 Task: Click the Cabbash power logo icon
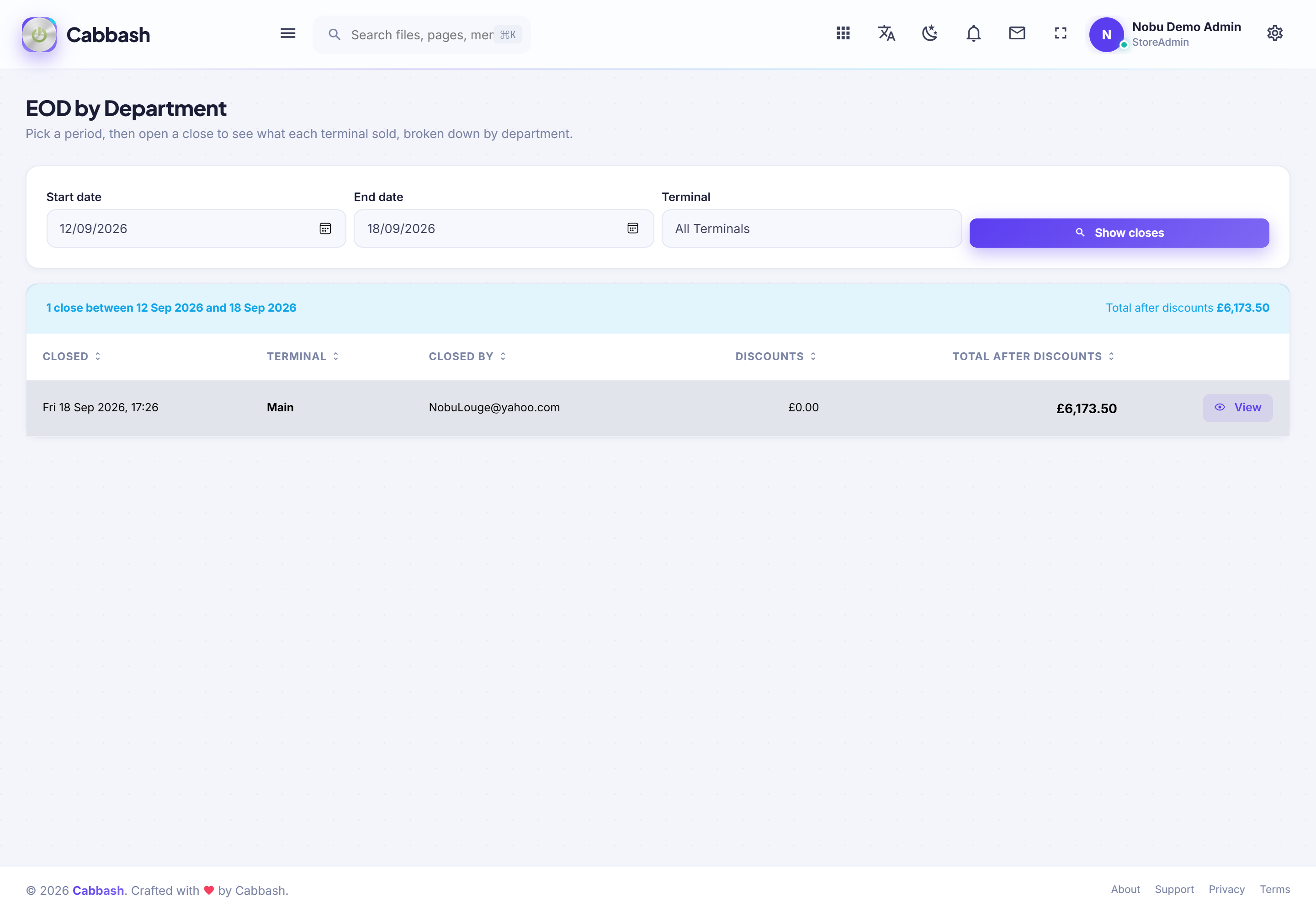pyautogui.click(x=39, y=34)
